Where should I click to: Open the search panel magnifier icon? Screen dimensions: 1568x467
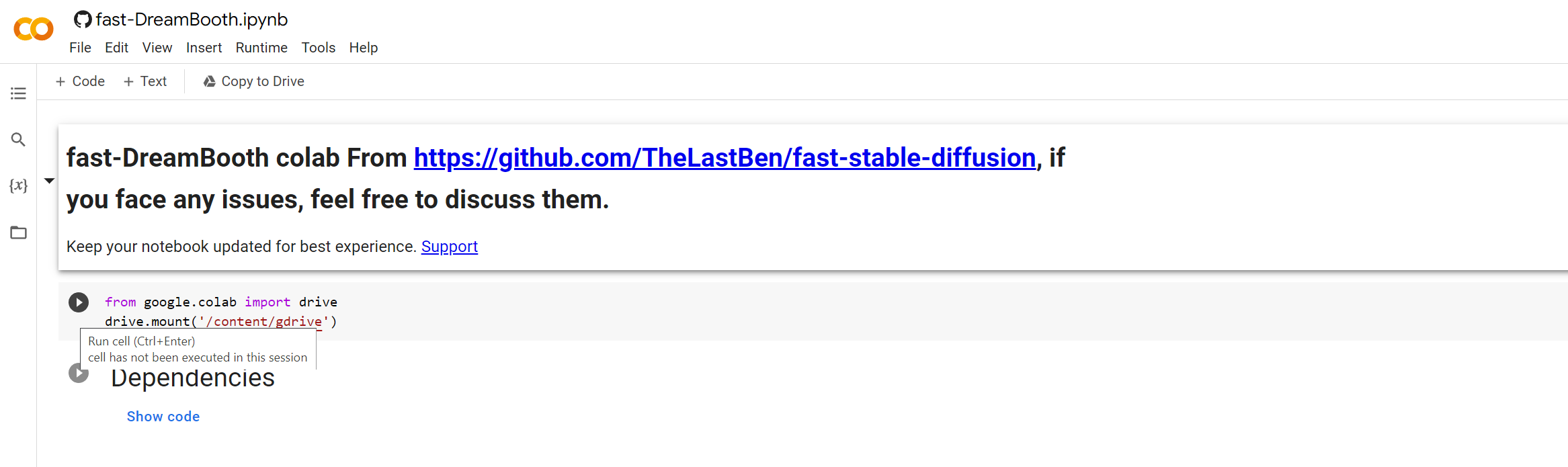[x=18, y=140]
